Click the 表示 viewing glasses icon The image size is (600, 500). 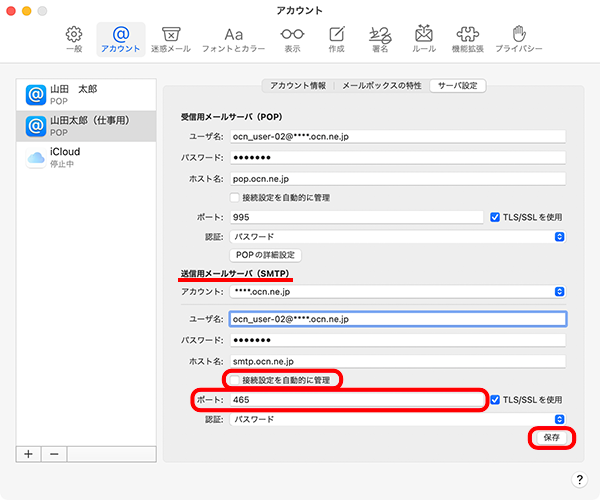[292, 38]
